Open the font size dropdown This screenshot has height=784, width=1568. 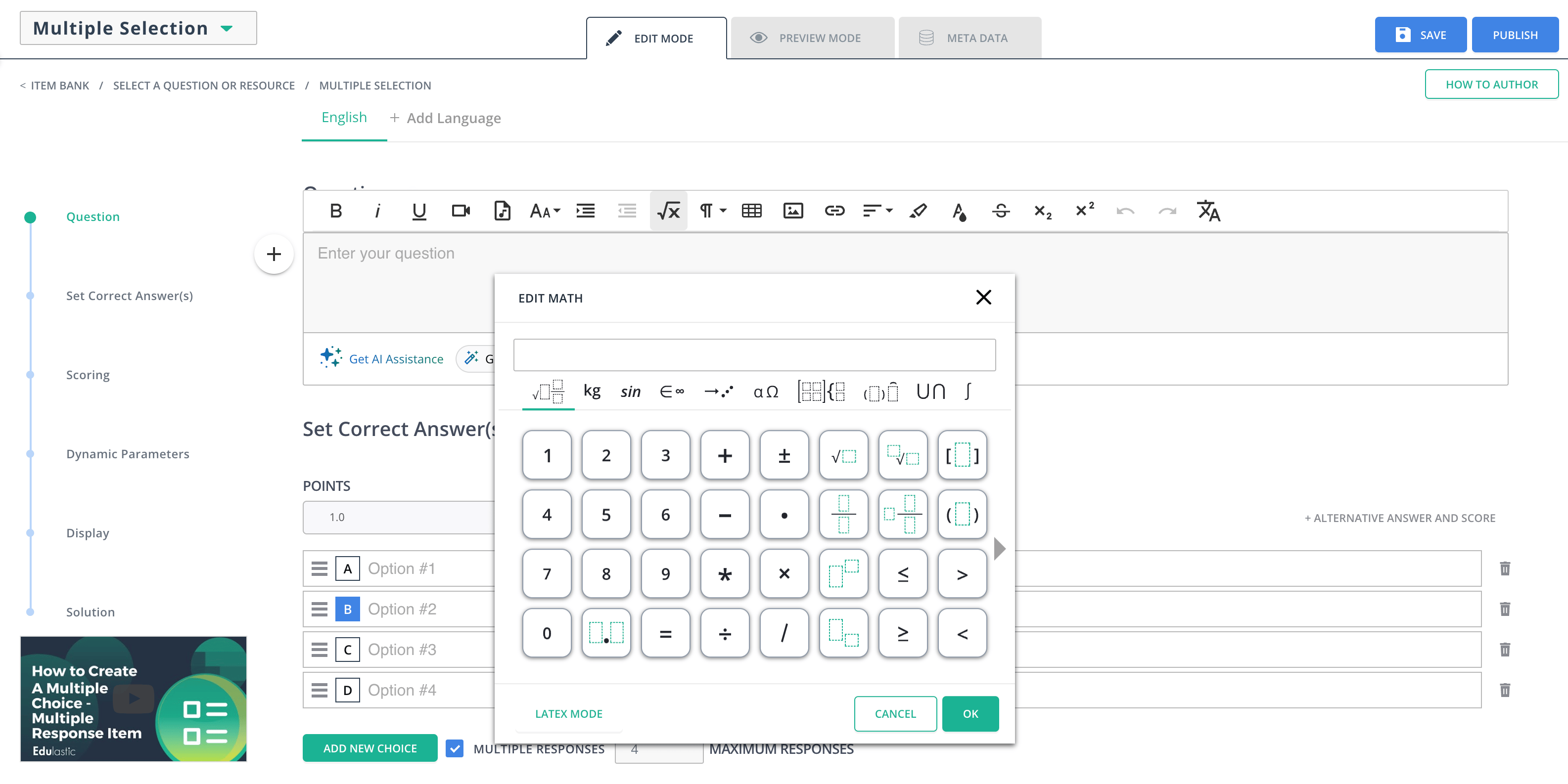point(545,211)
